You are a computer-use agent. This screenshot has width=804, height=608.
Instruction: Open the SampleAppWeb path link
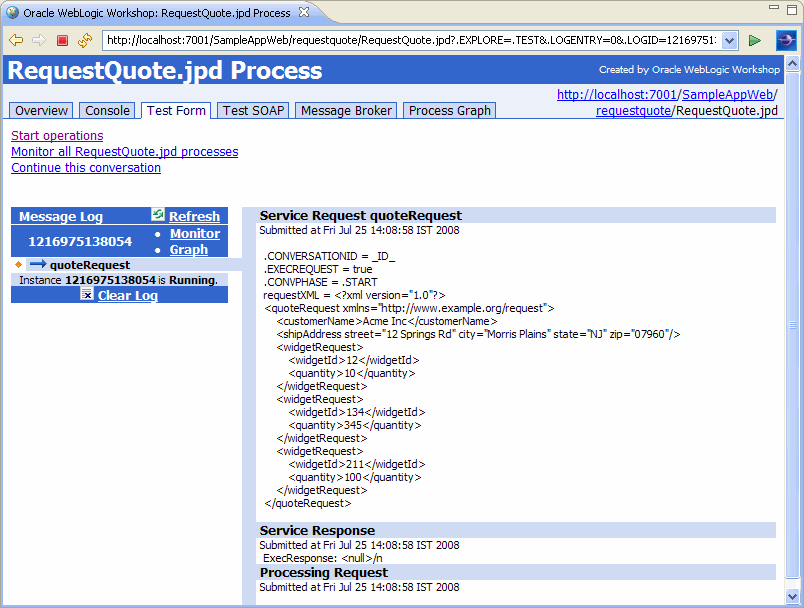click(x=727, y=95)
